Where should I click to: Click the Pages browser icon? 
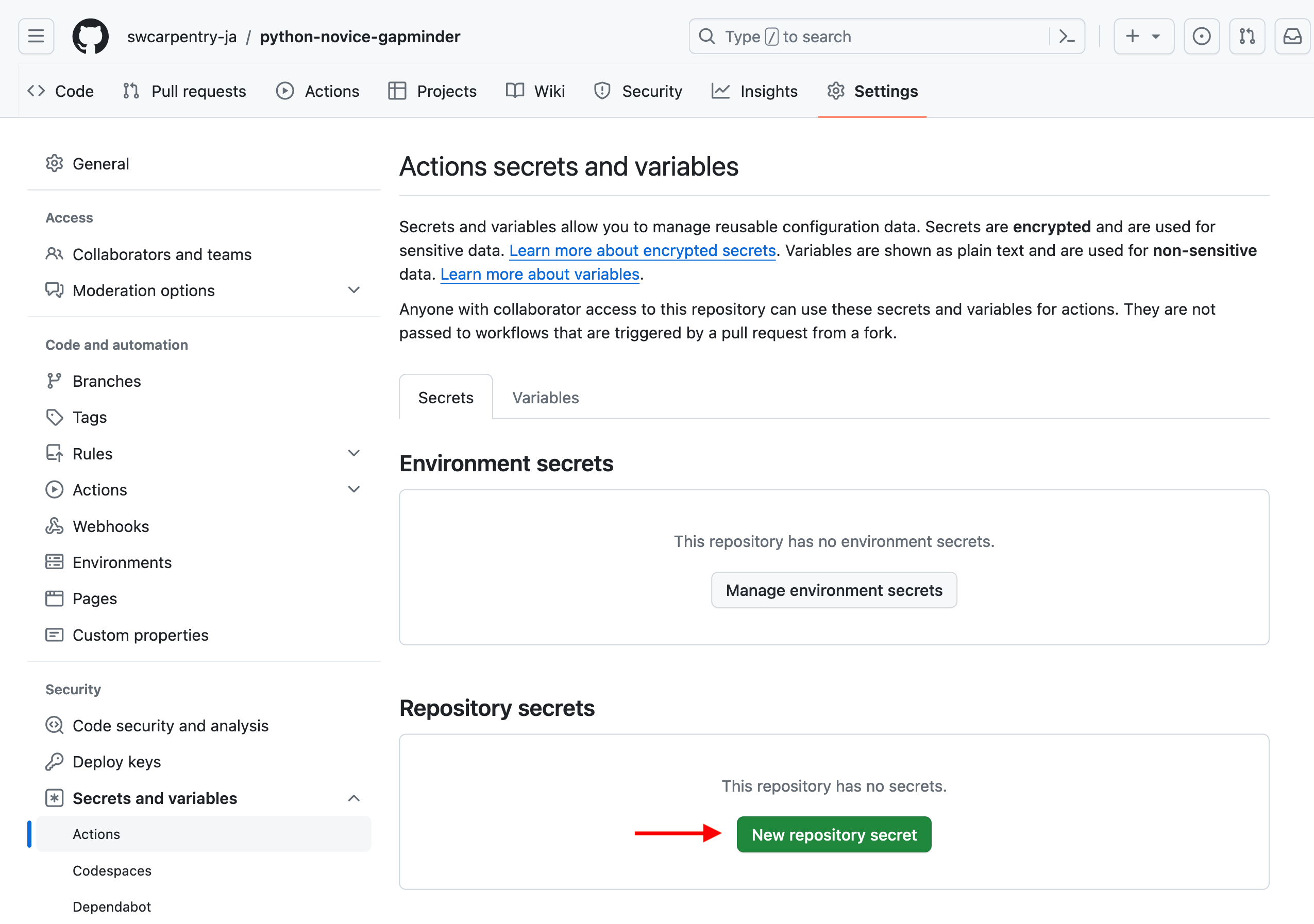(x=55, y=598)
